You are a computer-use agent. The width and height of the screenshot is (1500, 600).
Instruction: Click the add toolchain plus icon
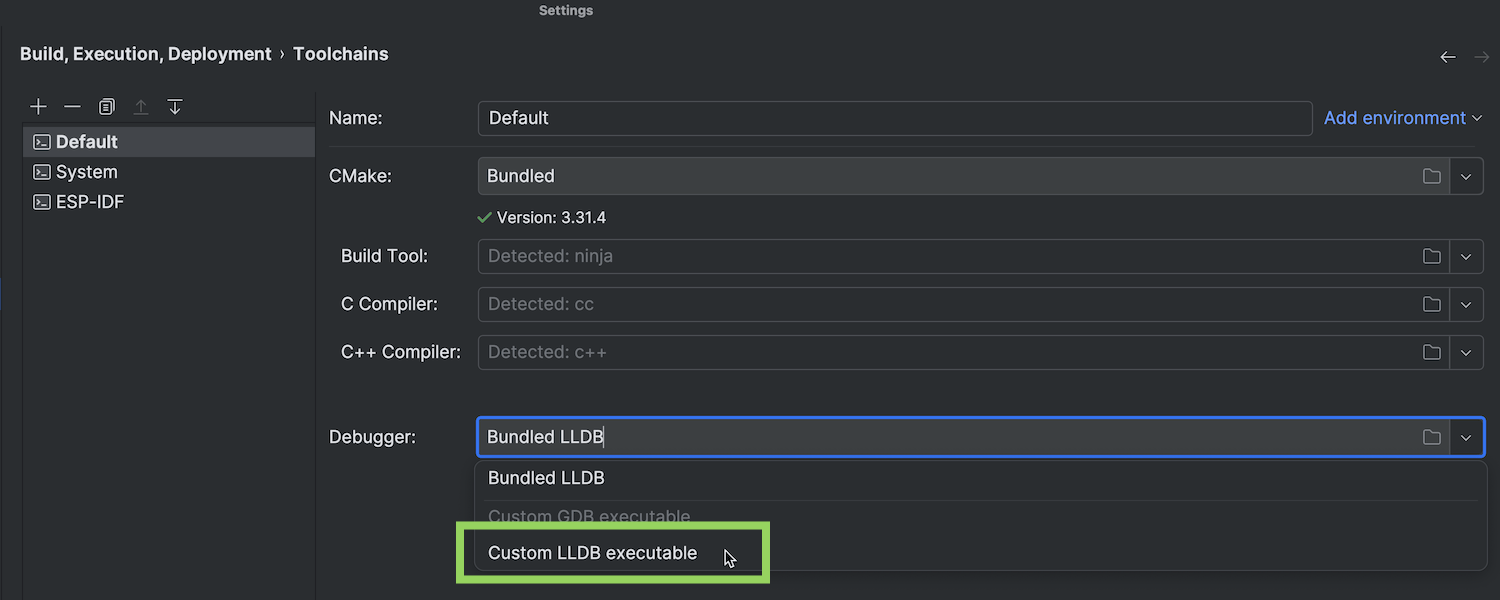(39, 107)
